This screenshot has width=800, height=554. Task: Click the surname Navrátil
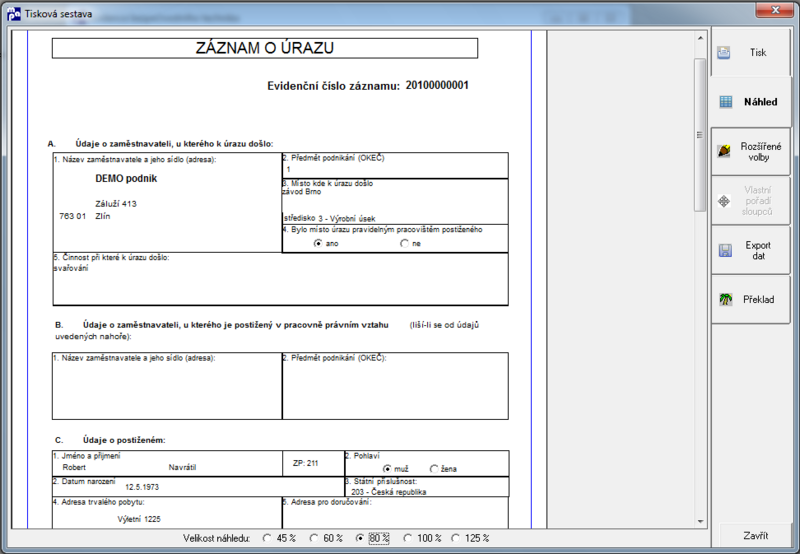[x=182, y=467]
